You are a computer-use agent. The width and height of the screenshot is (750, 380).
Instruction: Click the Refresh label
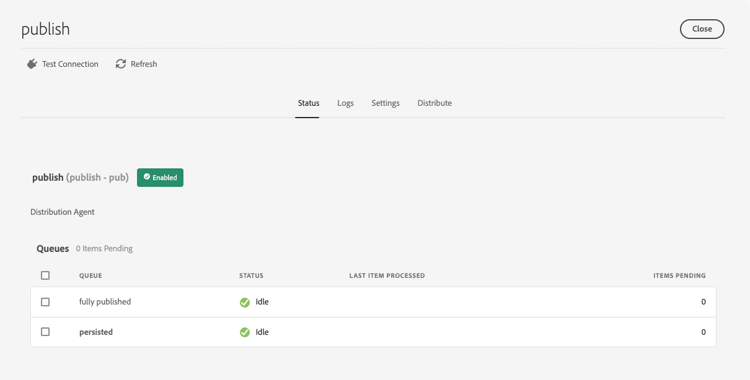point(143,64)
